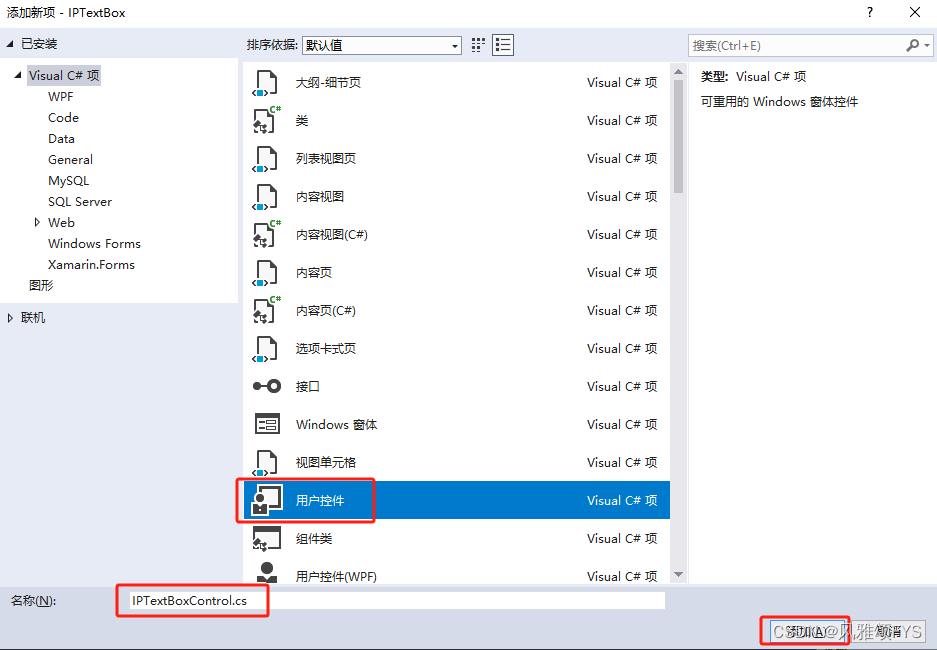Select the 选项卡式页 template name
Viewport: 937px width, 650px height.
326,348
